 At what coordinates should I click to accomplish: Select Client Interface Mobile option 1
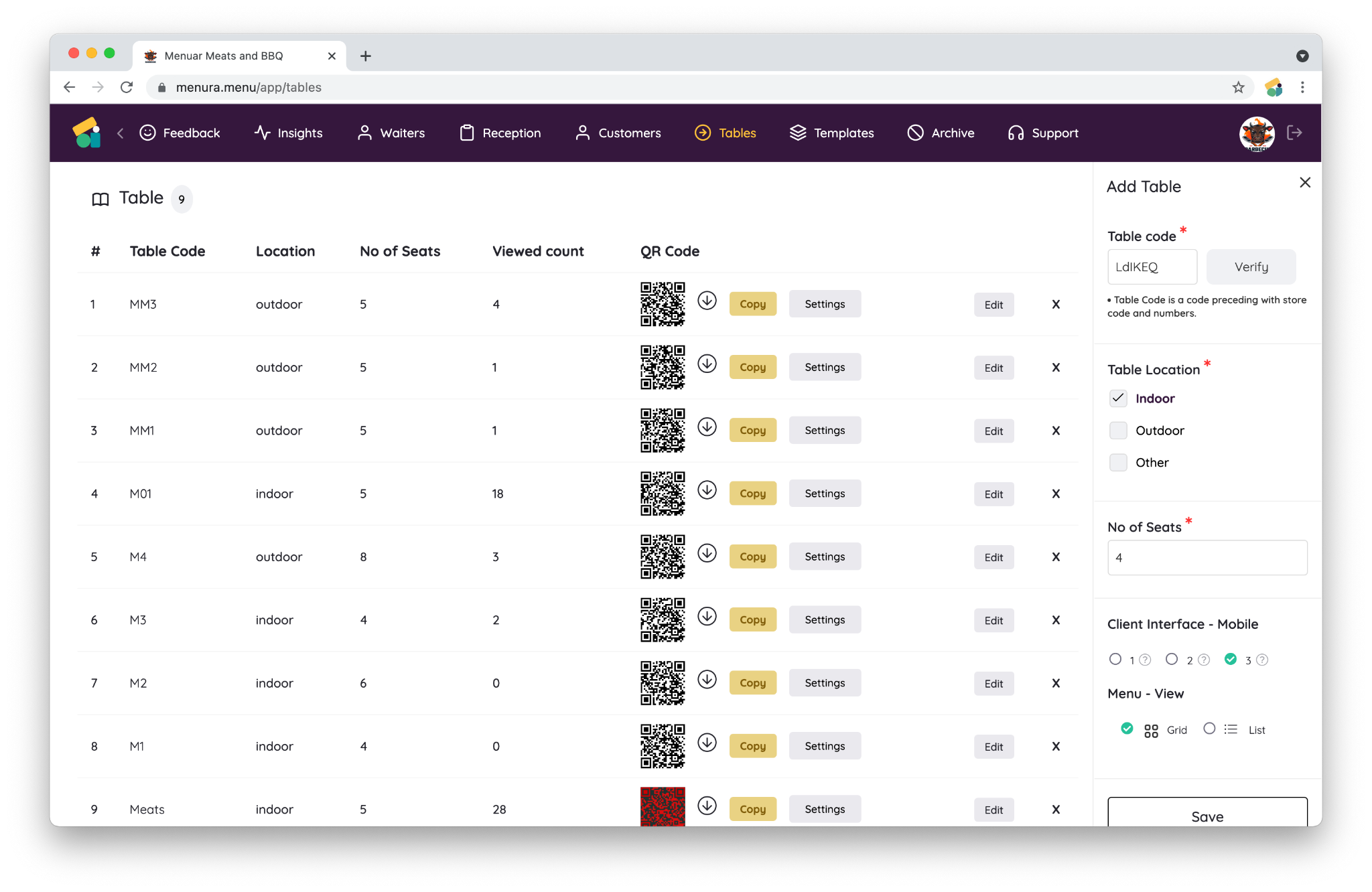(x=1115, y=659)
